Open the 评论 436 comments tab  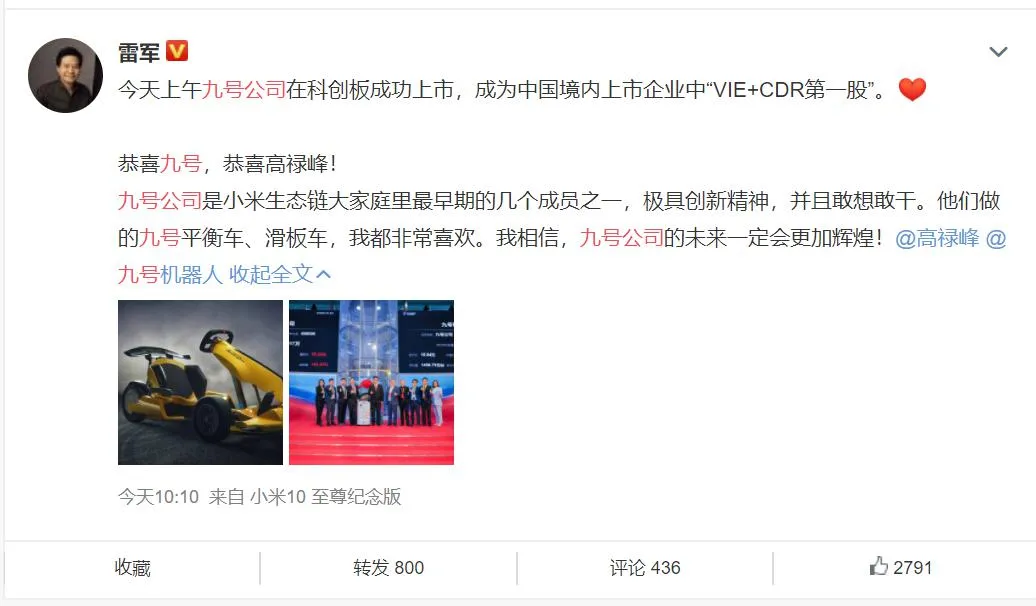point(645,568)
